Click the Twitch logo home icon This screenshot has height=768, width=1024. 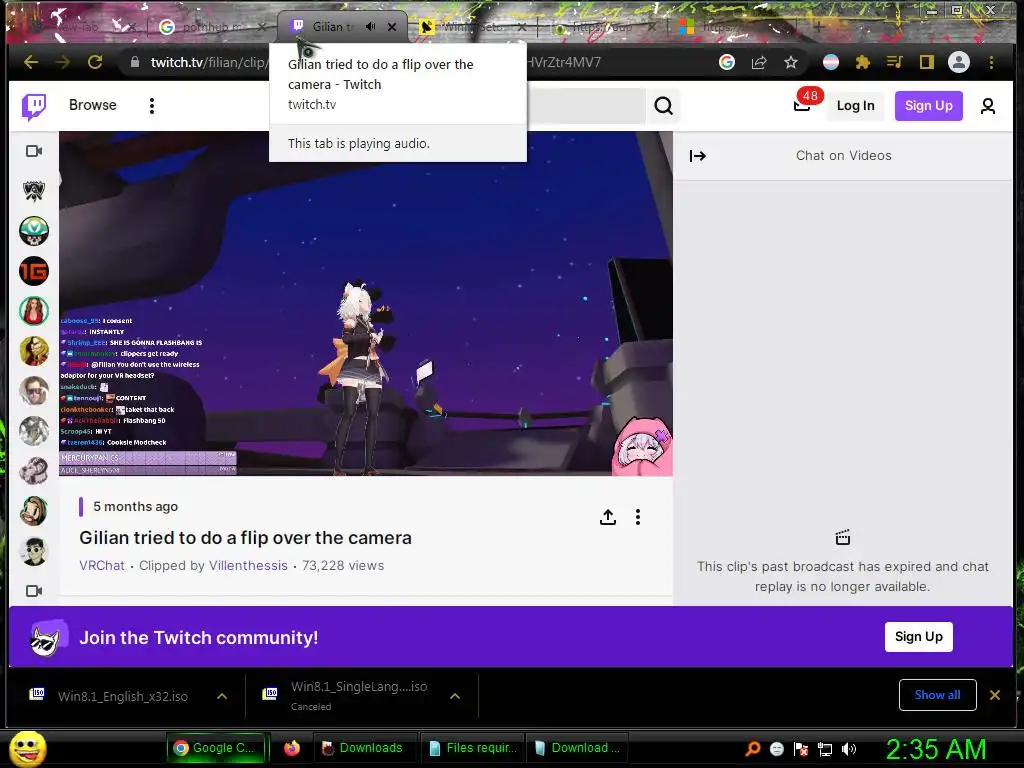(33, 106)
